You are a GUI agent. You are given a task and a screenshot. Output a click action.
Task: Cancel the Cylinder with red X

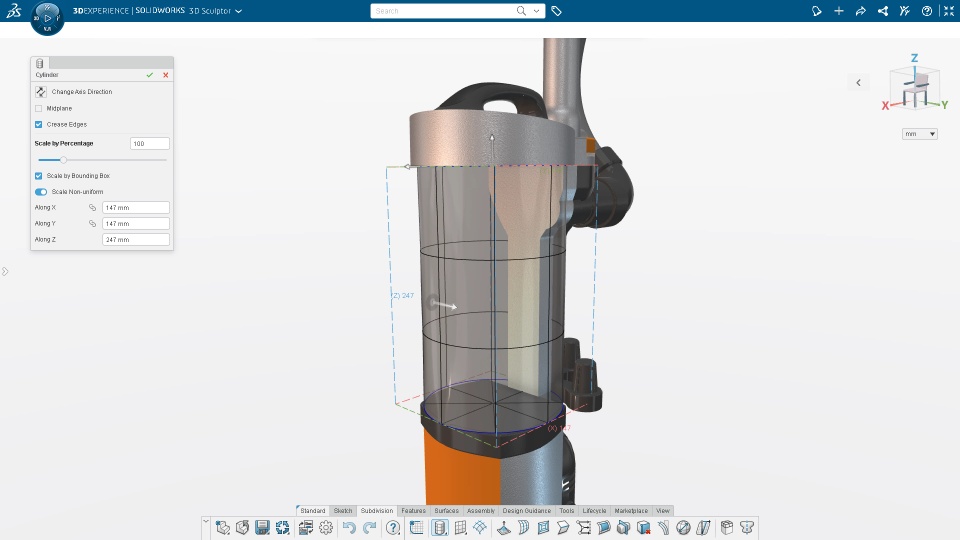click(165, 75)
